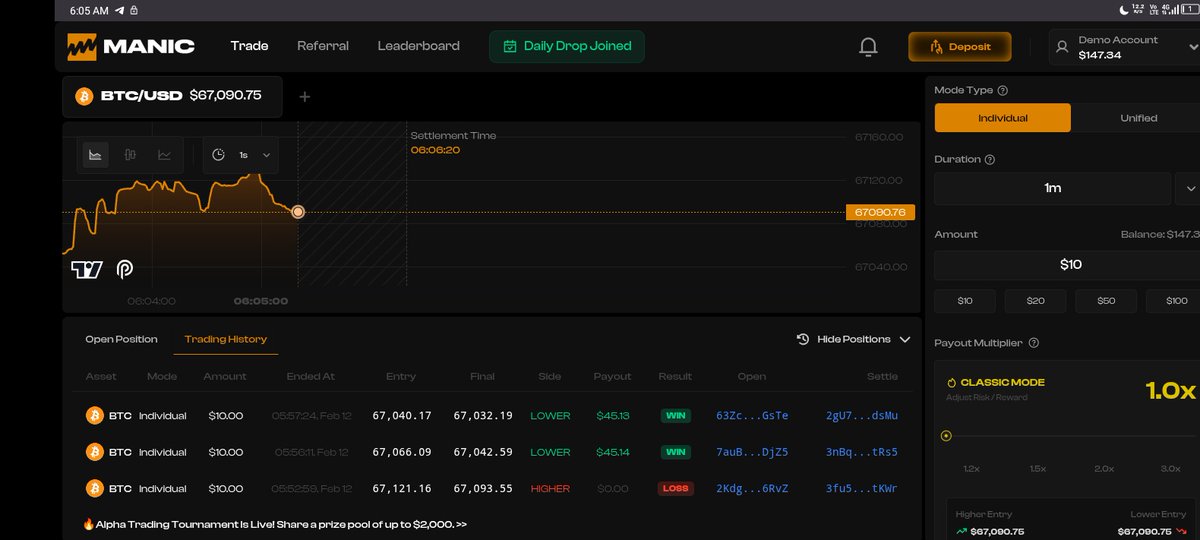The height and width of the screenshot is (540, 1200).
Task: Click Bitcoin icon in 67,040.17 row
Action: pos(95,415)
